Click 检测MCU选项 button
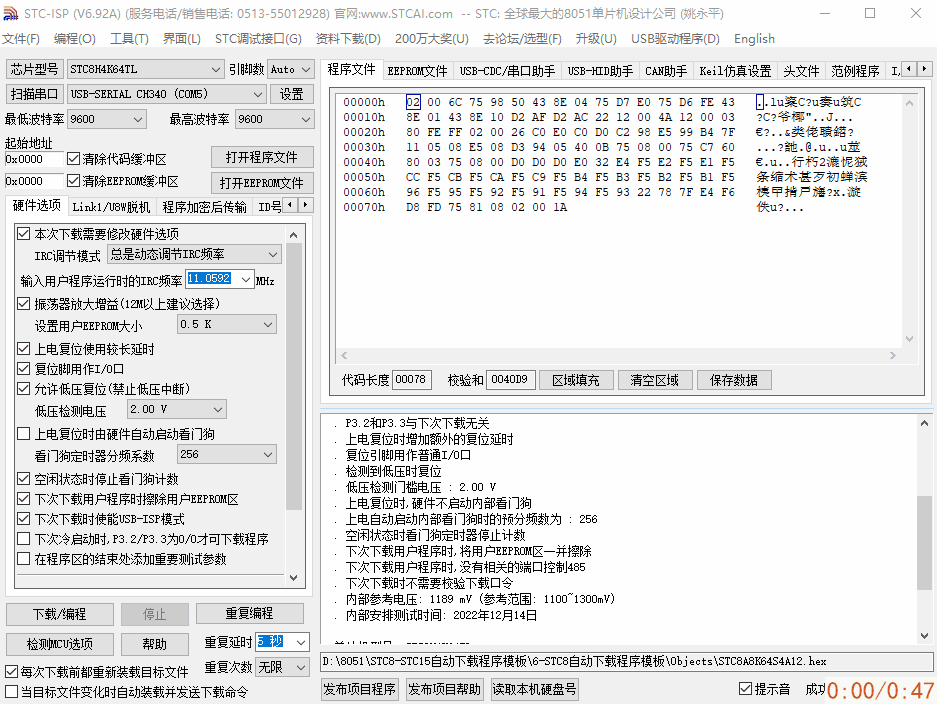937x704 pixels. (x=60, y=644)
